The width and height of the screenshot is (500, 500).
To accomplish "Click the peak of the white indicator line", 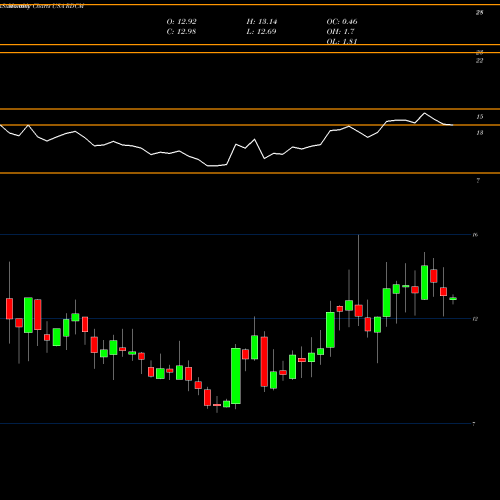I will coord(424,114).
